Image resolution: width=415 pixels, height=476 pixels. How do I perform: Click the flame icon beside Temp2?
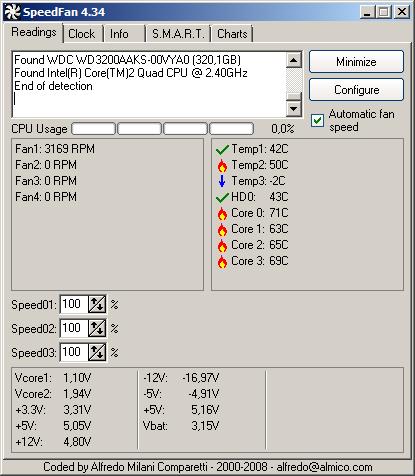click(222, 165)
